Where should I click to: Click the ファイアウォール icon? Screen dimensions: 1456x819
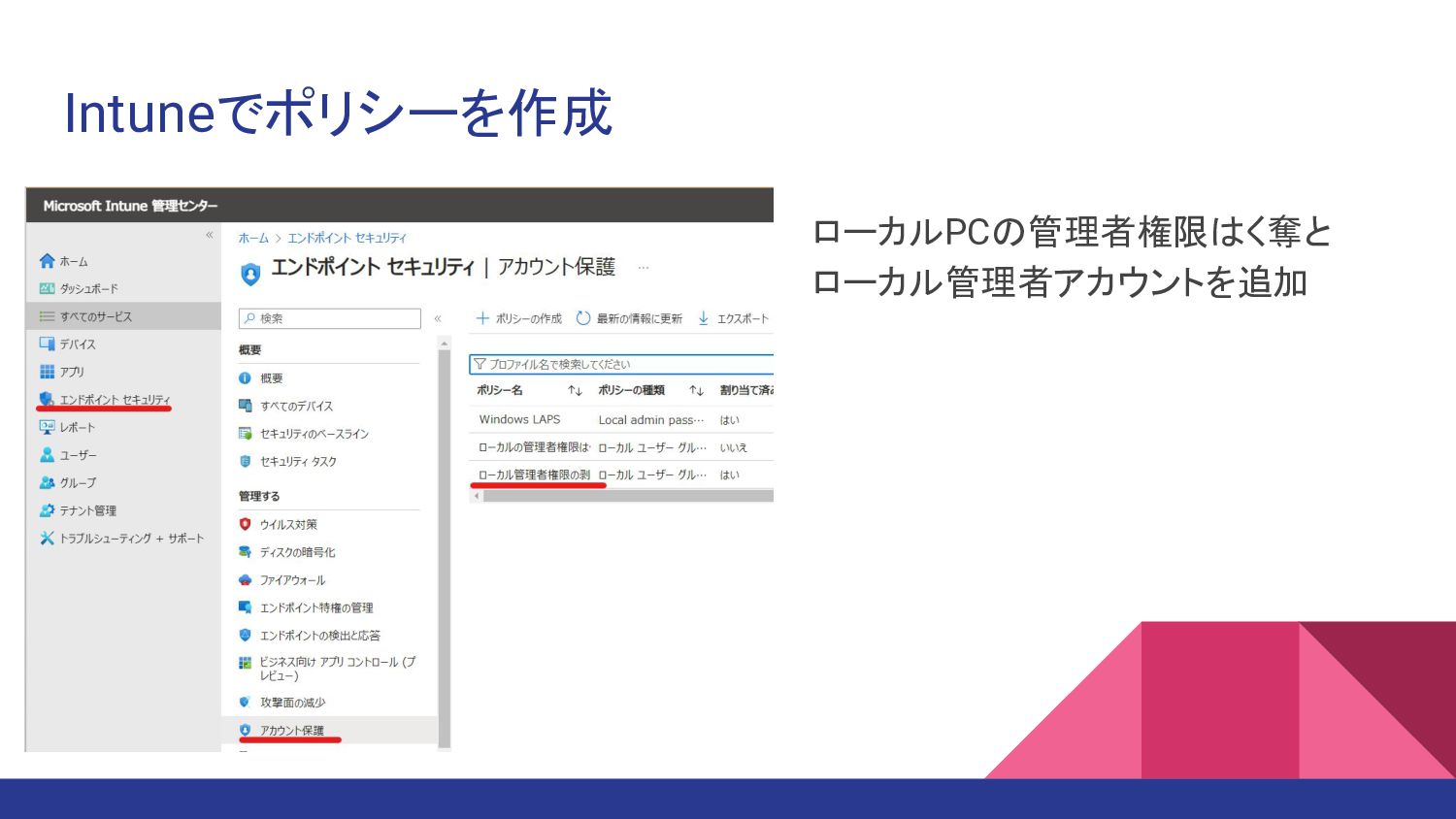coord(246,579)
